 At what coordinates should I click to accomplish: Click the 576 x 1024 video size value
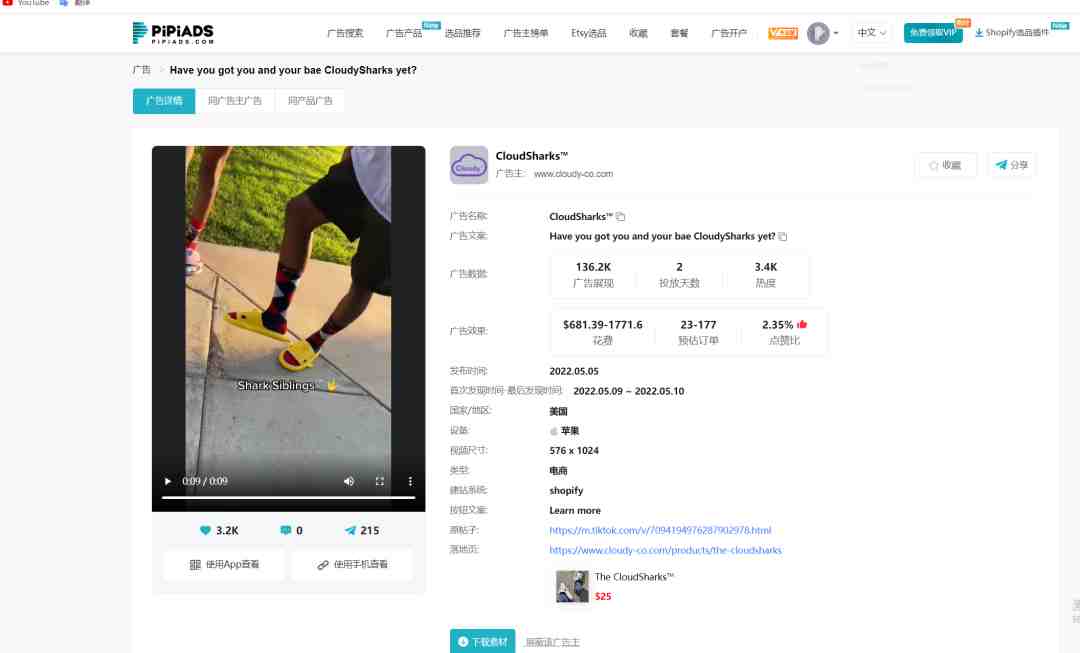point(574,450)
